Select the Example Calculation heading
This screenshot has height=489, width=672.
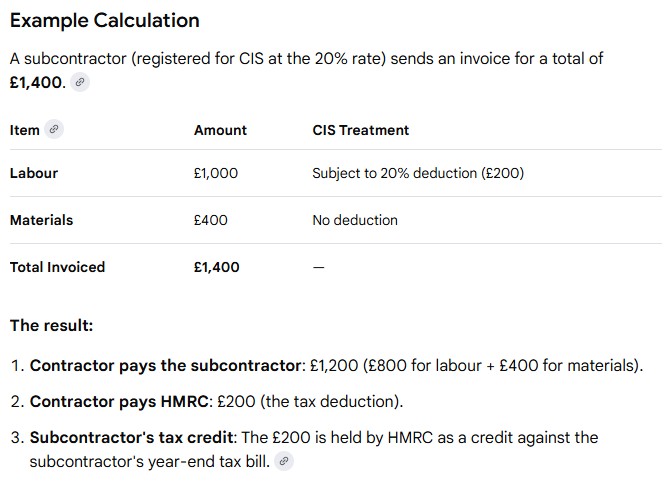(x=105, y=20)
